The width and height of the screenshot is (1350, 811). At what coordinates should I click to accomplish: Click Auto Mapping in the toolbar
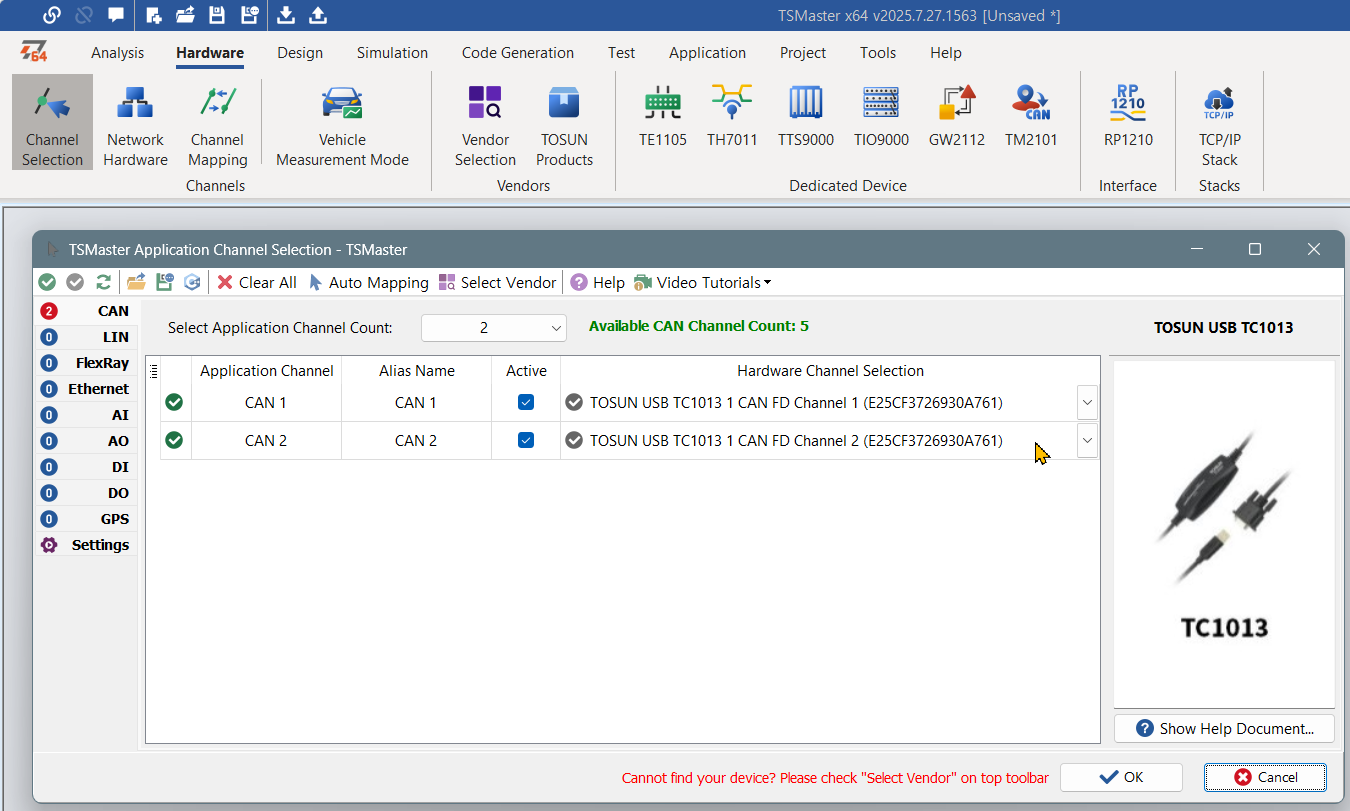click(x=369, y=282)
